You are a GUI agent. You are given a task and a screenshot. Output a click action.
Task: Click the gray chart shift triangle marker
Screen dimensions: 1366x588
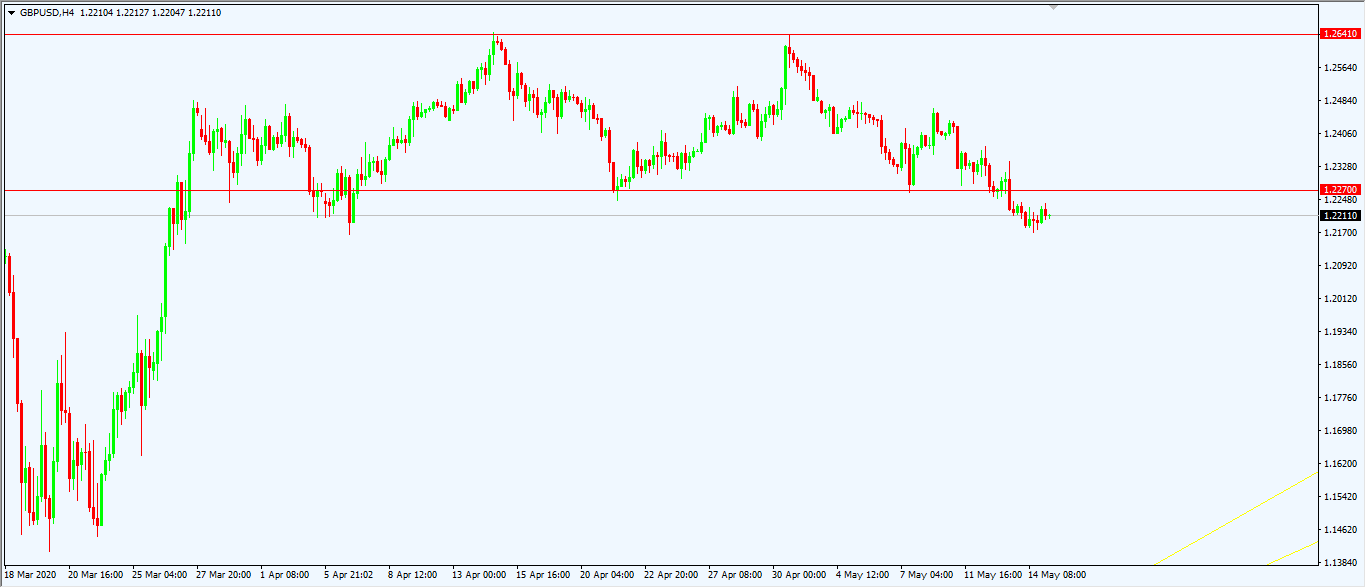1051,7
